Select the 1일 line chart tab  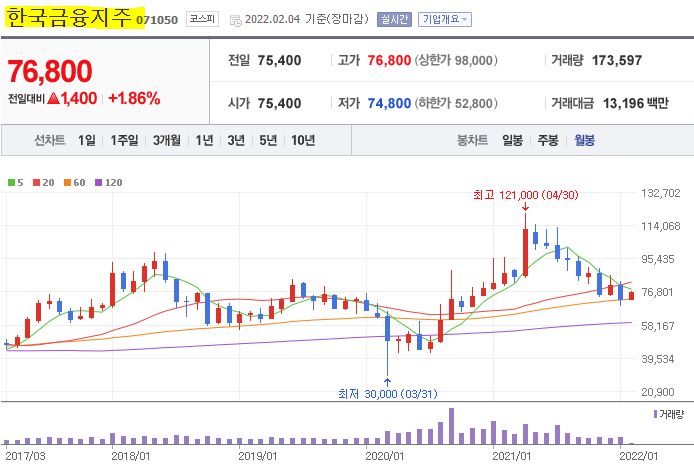pyautogui.click(x=87, y=140)
